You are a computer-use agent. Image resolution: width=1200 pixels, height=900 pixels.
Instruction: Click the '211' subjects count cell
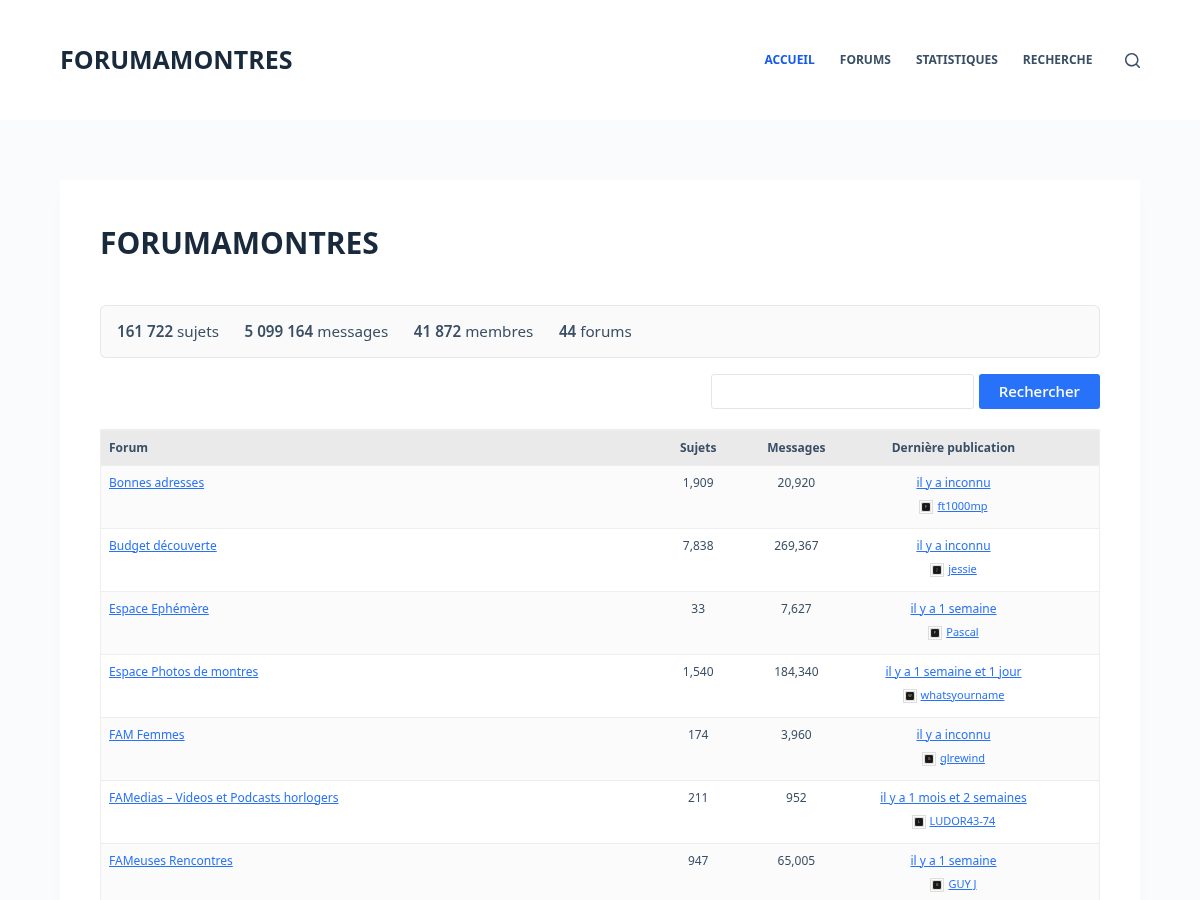[698, 797]
